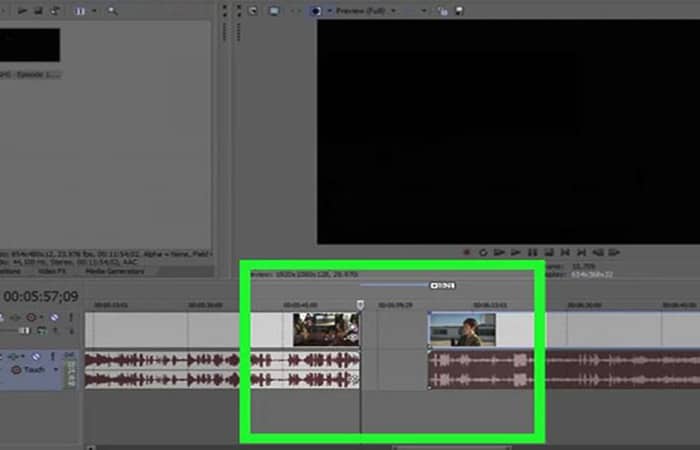The image size is (700, 450).
Task: Adjust the video track level slider
Action: 24,330
